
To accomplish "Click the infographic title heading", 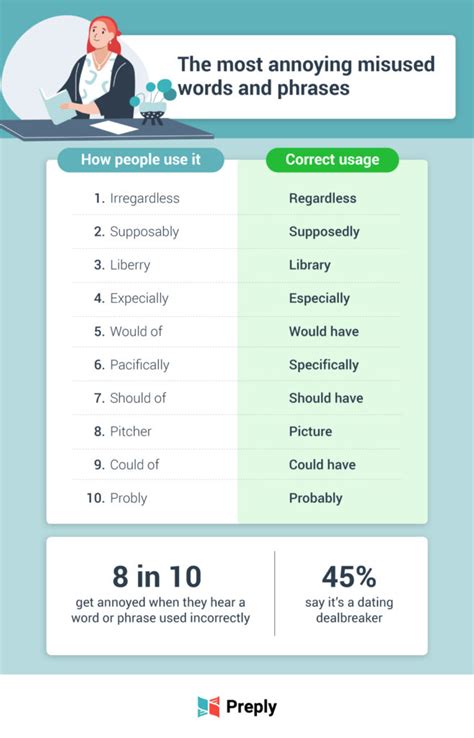I will coord(306,76).
